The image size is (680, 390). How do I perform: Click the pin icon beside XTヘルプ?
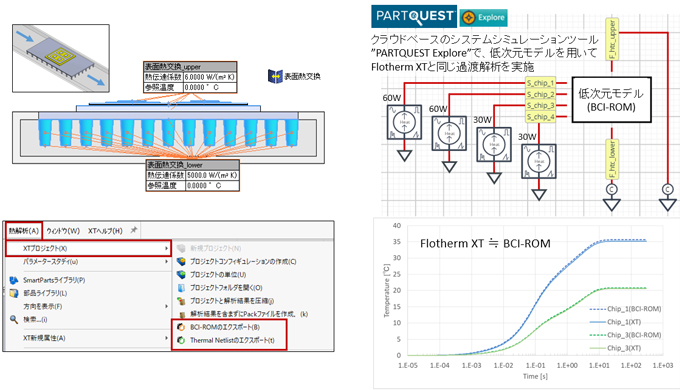coord(134,230)
